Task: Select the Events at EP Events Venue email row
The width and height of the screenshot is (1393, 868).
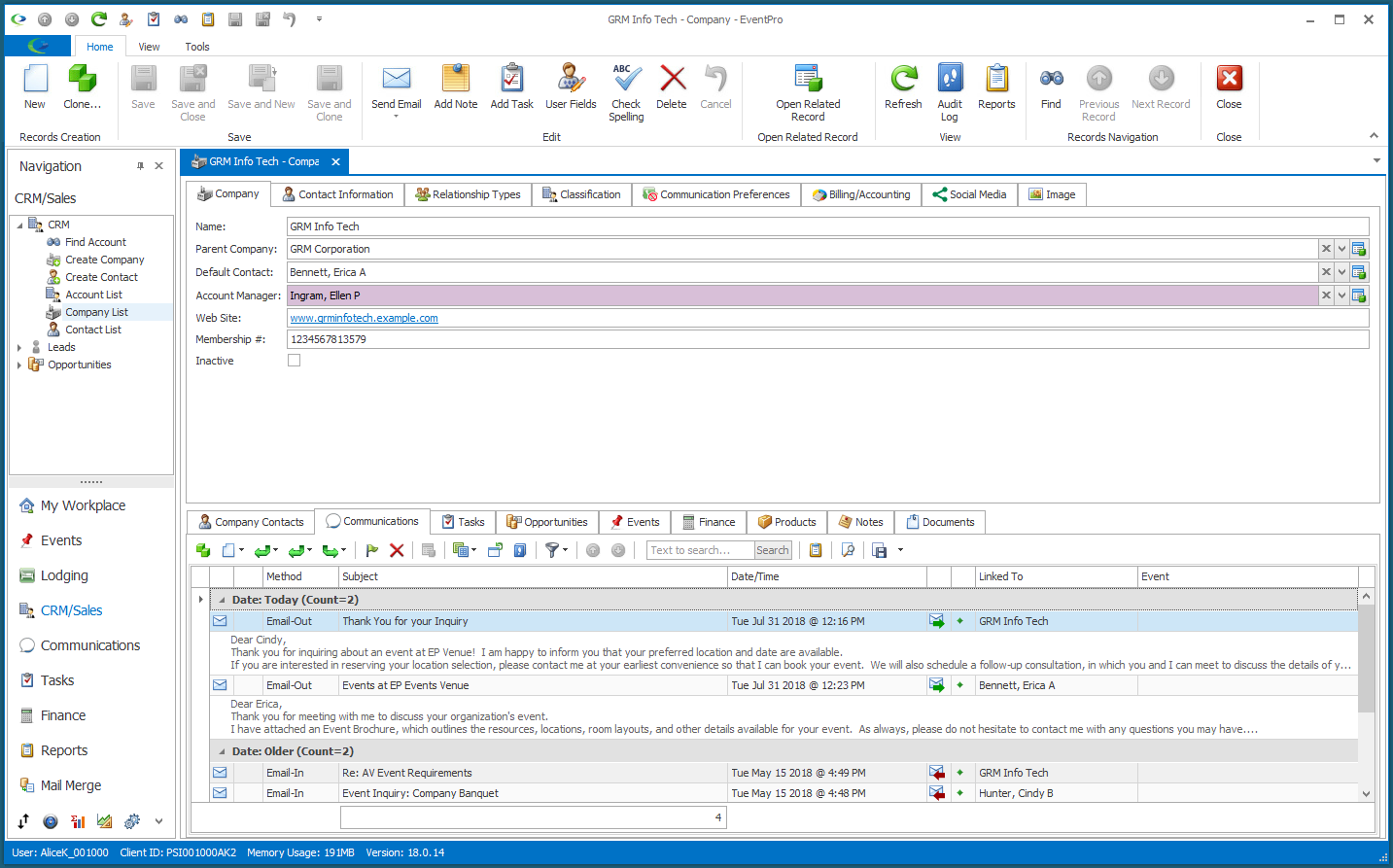Action: [784, 685]
